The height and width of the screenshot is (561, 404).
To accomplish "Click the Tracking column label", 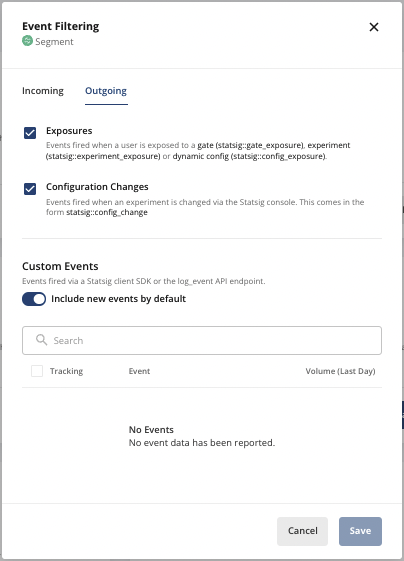I will [x=67, y=371].
